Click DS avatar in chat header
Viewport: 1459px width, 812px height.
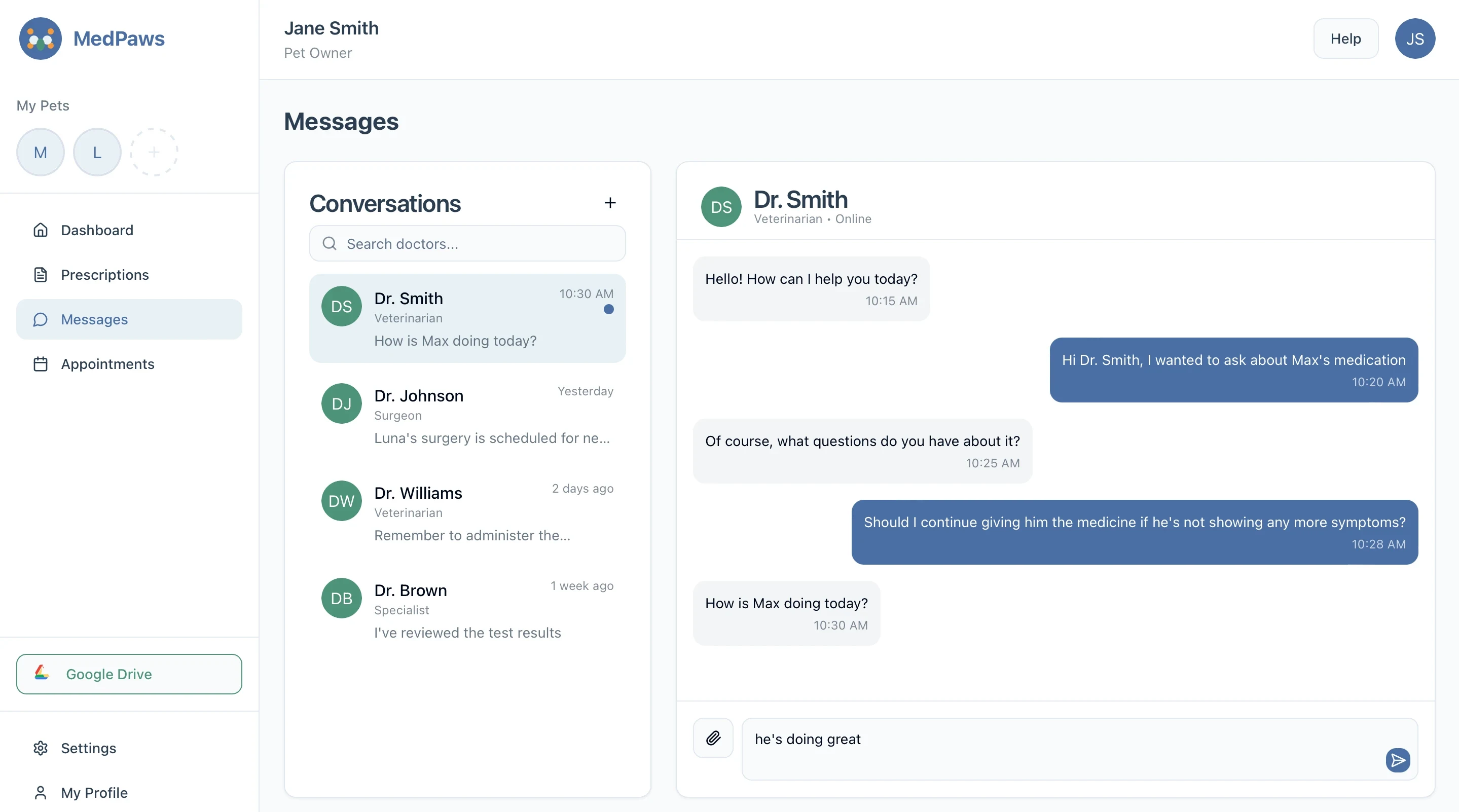[721, 207]
